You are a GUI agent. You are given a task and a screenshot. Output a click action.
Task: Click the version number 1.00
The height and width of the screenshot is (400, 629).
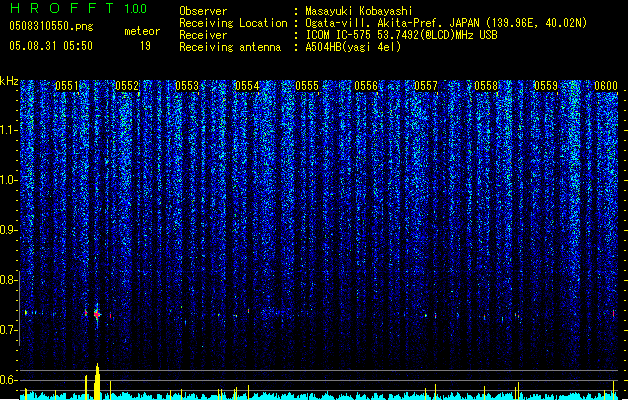pos(136,9)
